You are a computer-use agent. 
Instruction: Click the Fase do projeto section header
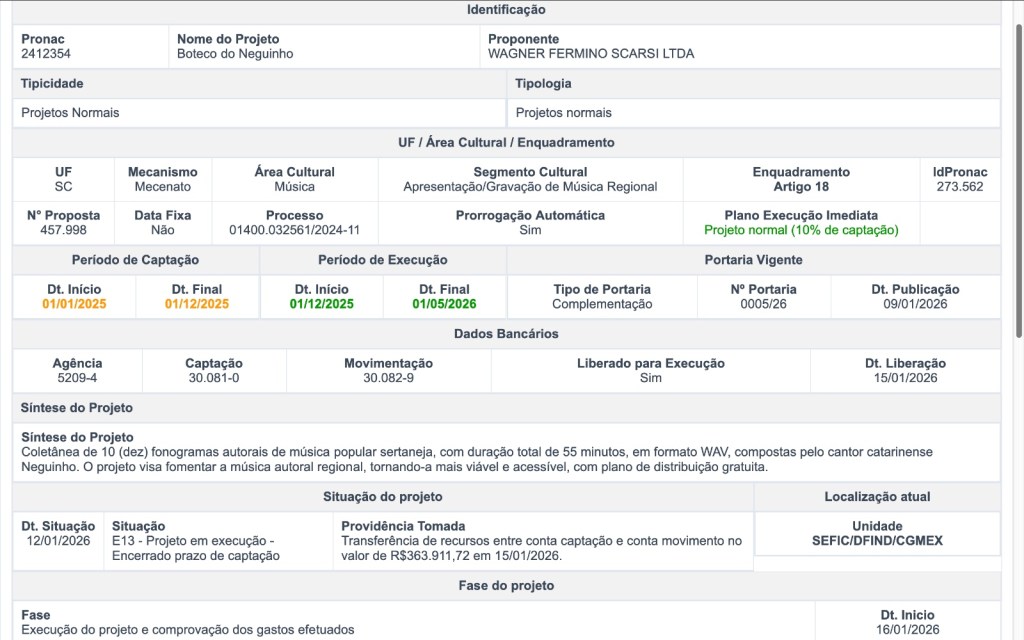point(506,585)
